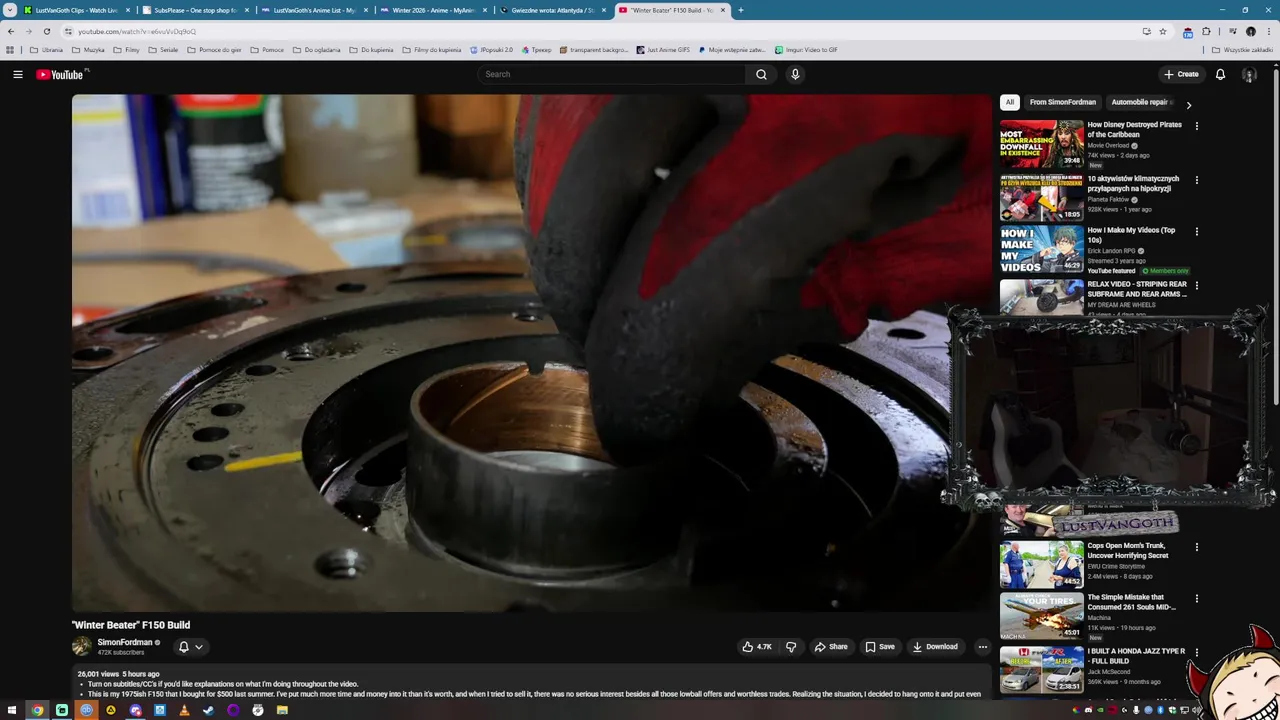
Task: Open subscription notification bell dropdown
Action: point(190,647)
